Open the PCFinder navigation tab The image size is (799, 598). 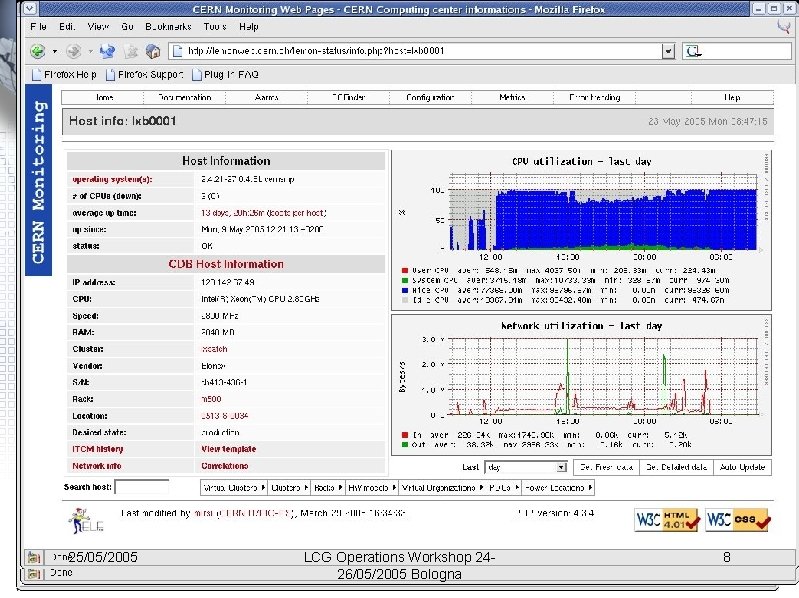[x=349, y=97]
